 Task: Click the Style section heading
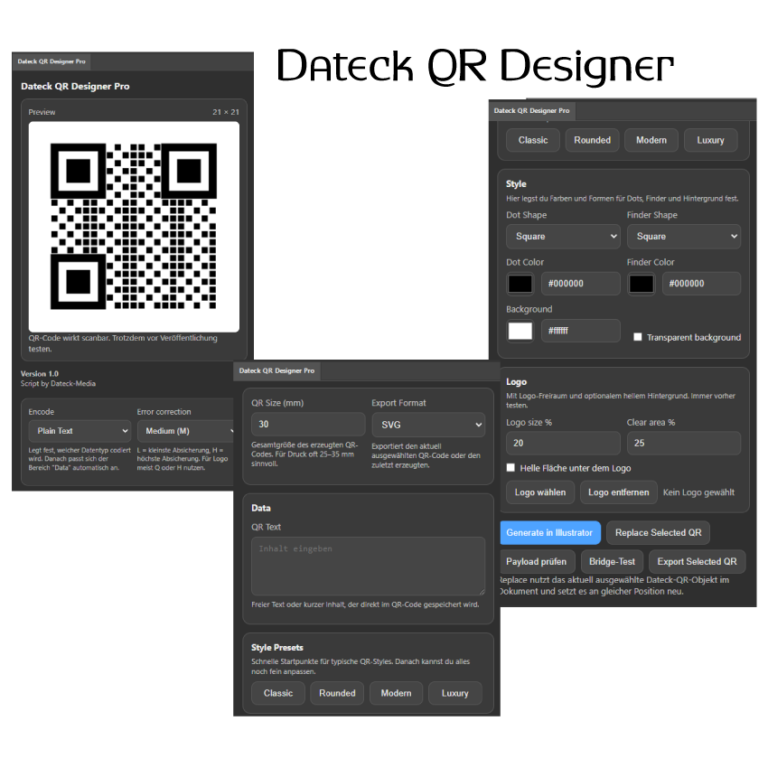(x=516, y=184)
